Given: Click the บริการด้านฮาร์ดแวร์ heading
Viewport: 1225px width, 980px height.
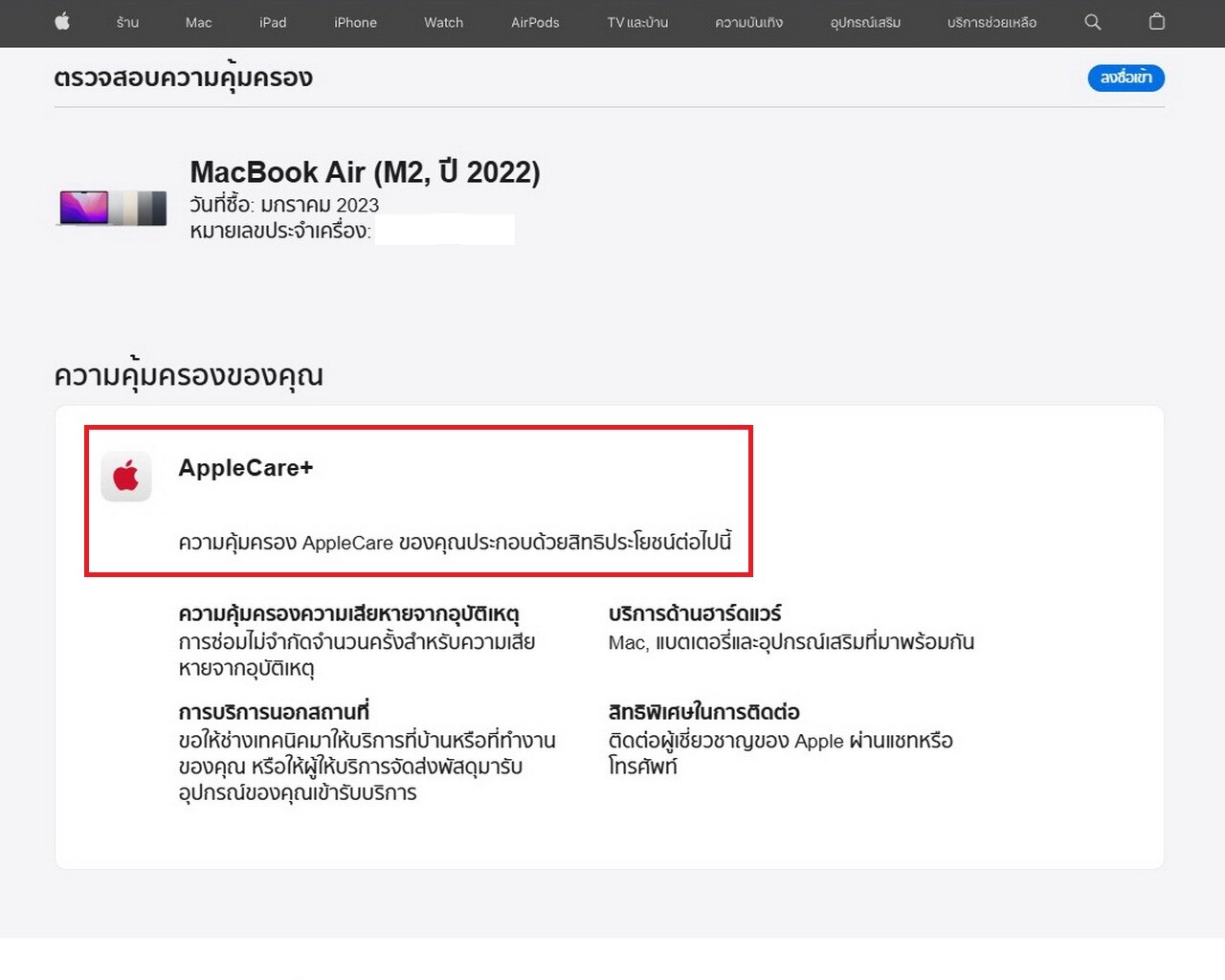Looking at the screenshot, I should click(695, 613).
